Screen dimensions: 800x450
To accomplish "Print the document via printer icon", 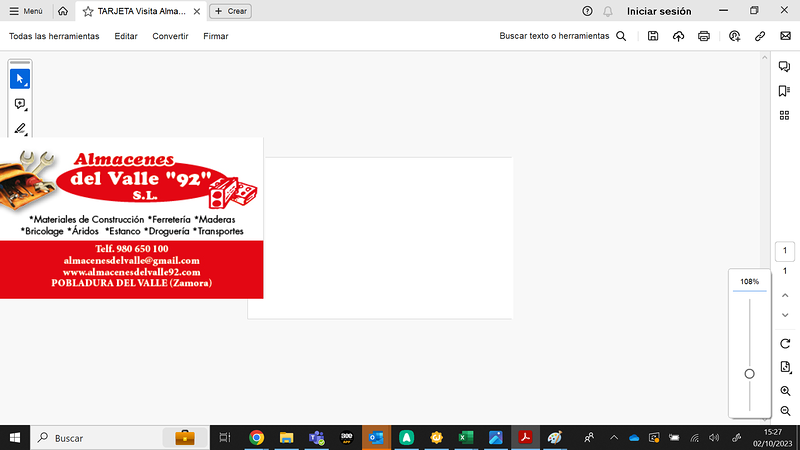I will (704, 36).
